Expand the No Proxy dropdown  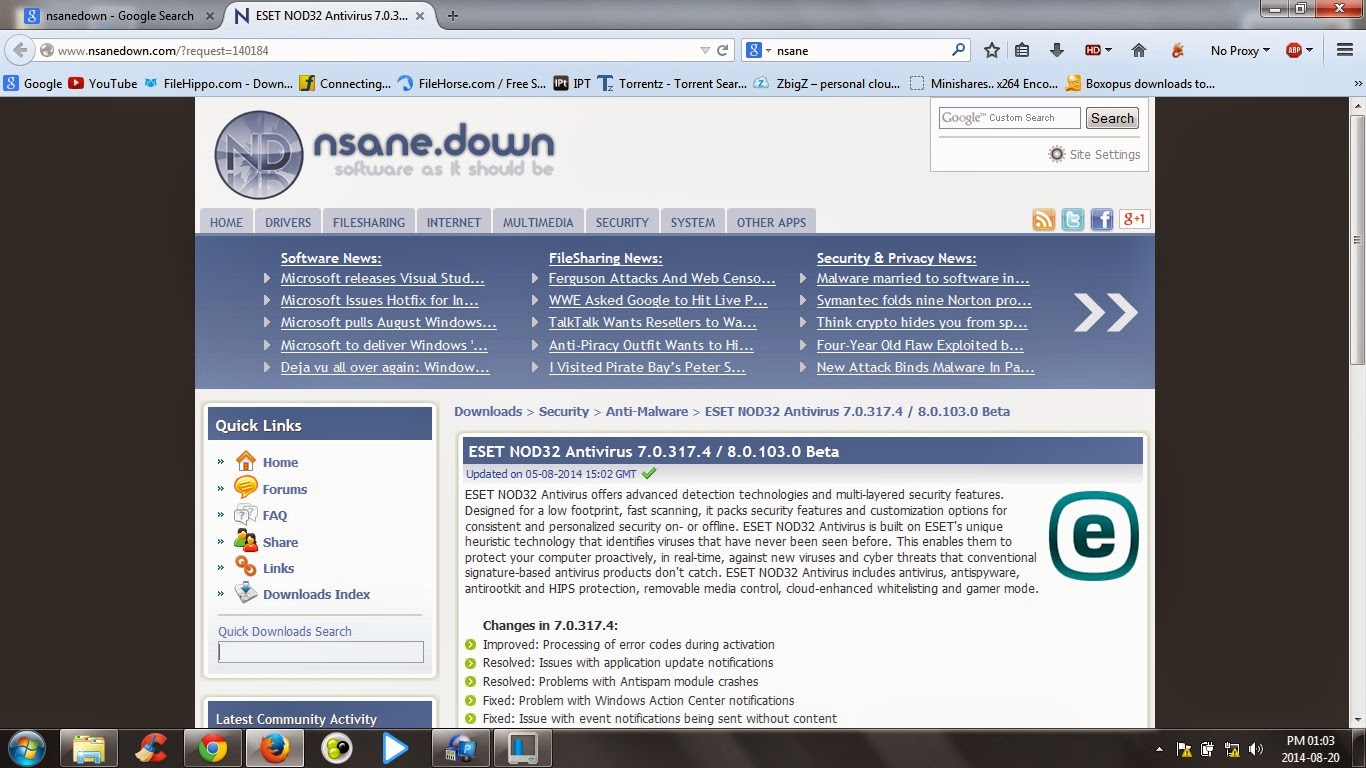click(1240, 50)
